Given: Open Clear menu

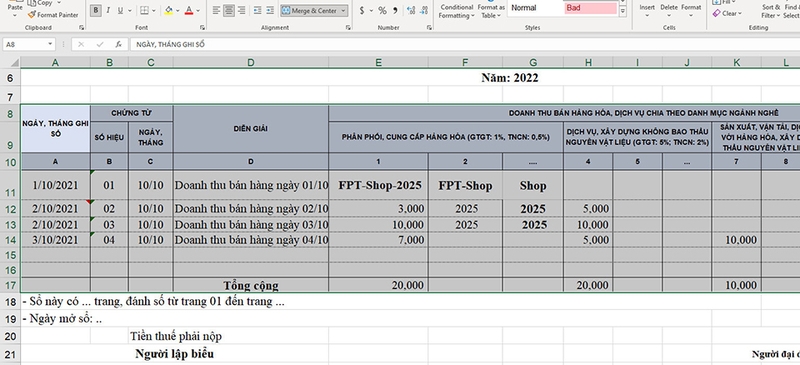Looking at the screenshot, I should pyautogui.click(x=727, y=14).
